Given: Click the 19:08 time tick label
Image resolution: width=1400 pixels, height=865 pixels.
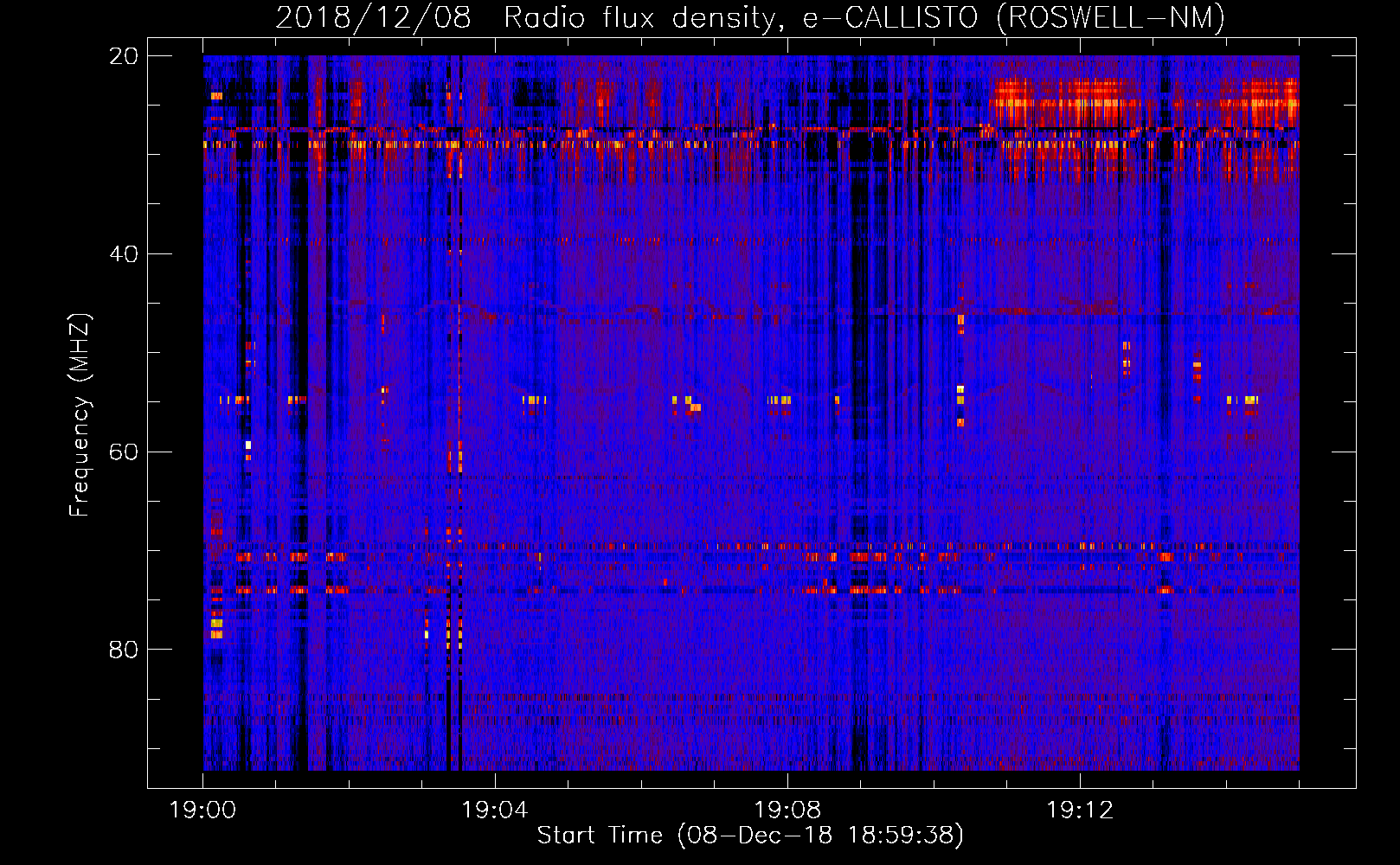Looking at the screenshot, I should [x=787, y=811].
